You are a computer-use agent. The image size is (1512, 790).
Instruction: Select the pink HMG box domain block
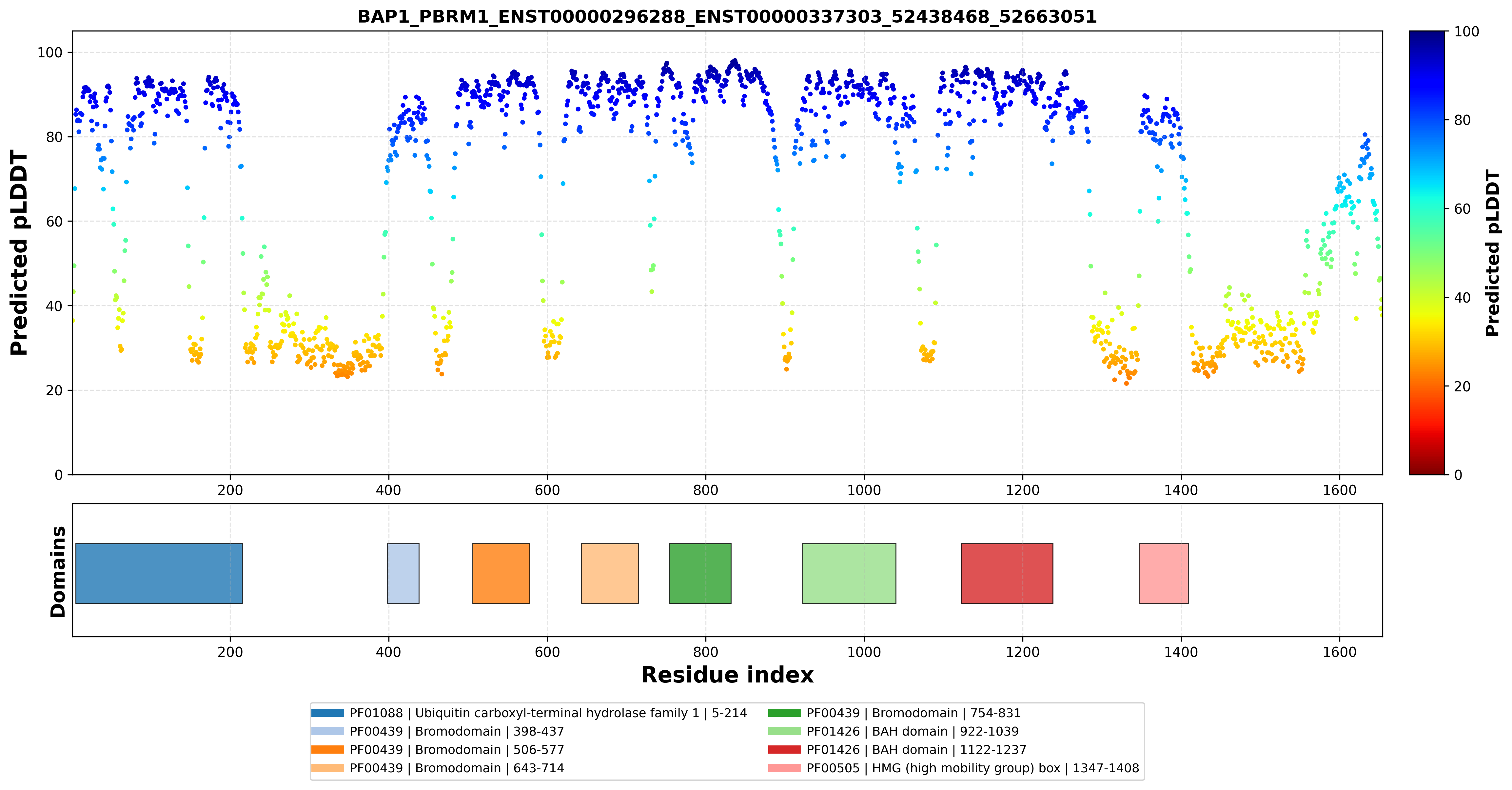(1163, 573)
